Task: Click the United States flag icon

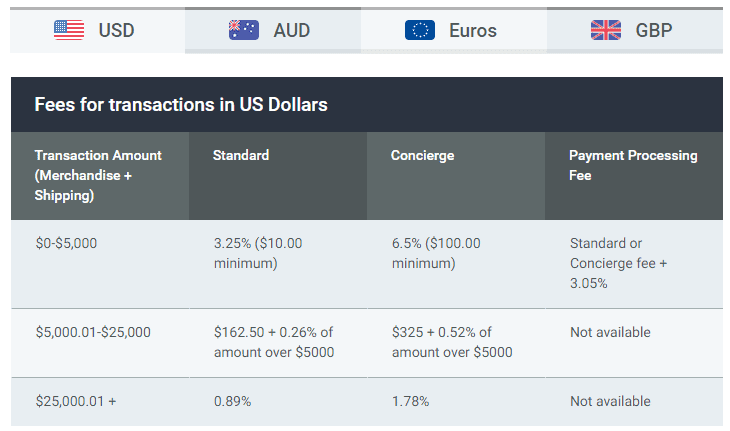Action: pyautogui.click(x=69, y=30)
